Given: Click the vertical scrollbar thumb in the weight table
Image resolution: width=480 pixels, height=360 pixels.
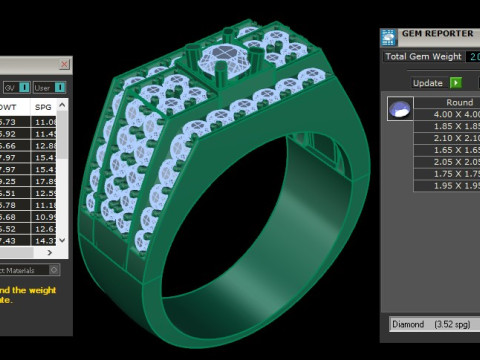Looking at the screenshot, I should click(62, 135).
